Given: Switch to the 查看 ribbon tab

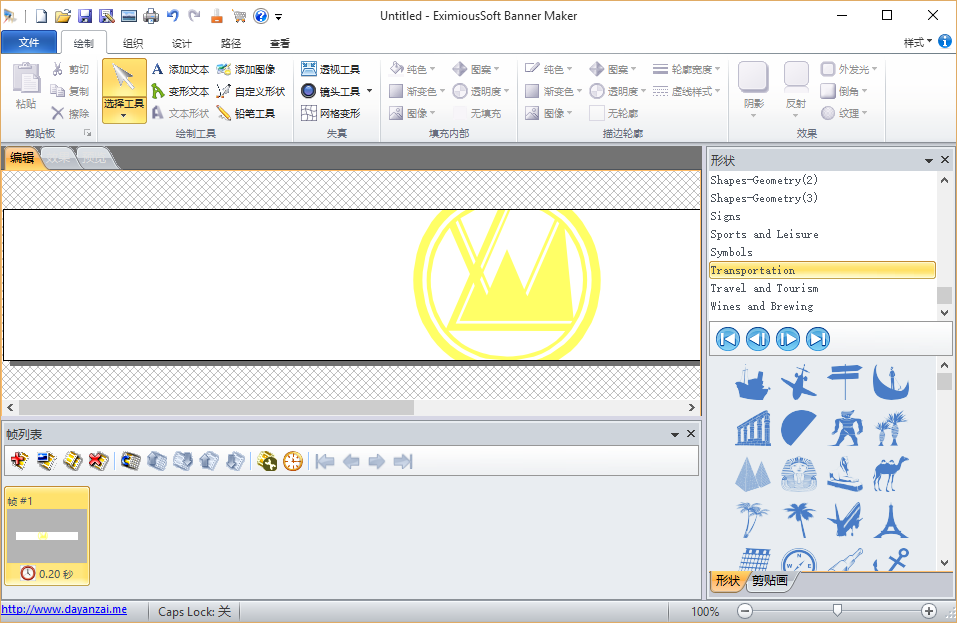Looking at the screenshot, I should pyautogui.click(x=280, y=43).
